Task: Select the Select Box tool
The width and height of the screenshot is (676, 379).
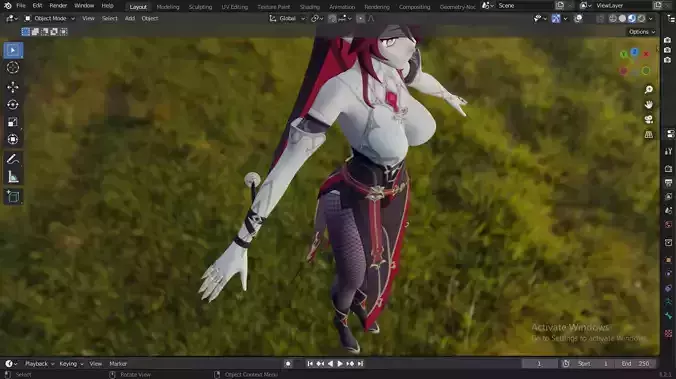Action: [x=13, y=50]
